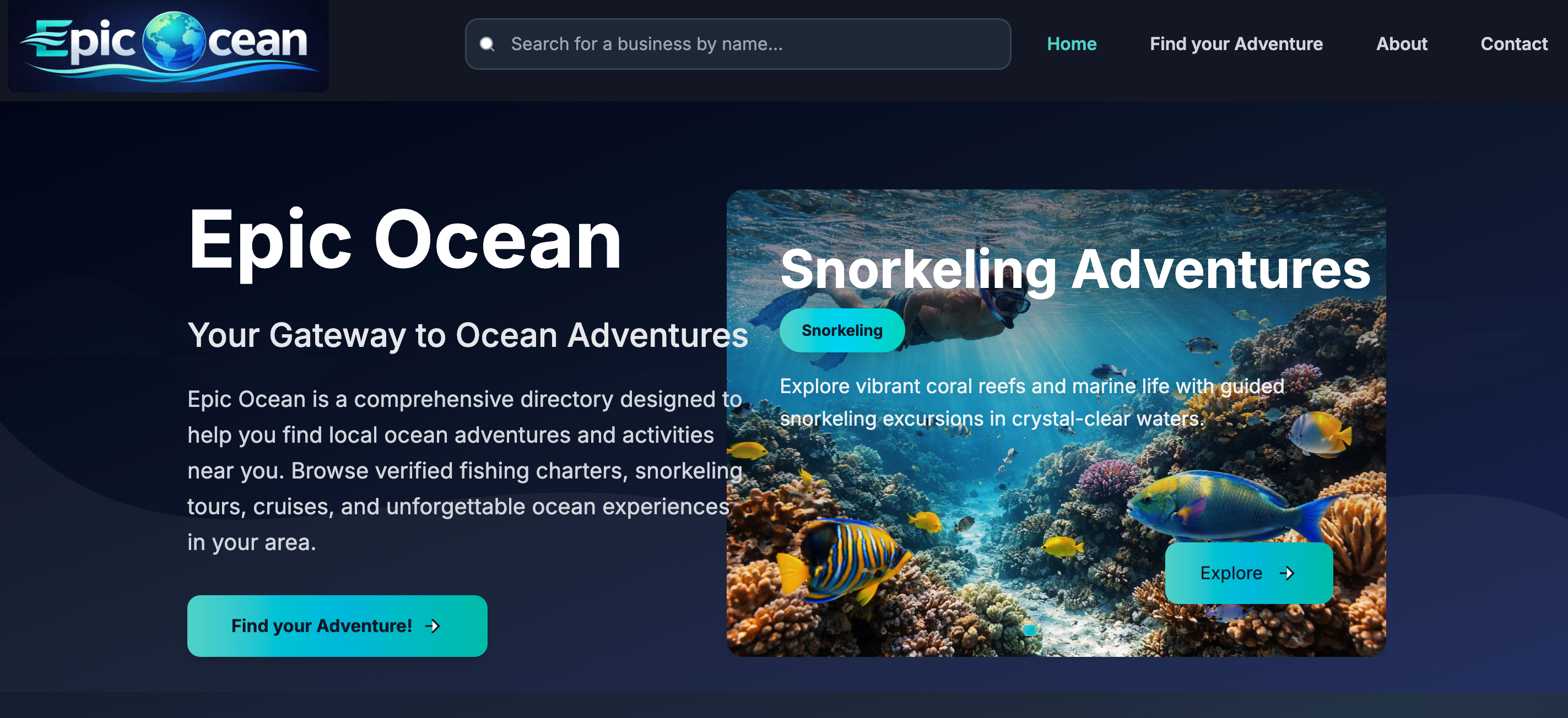Click the Explore button on the snorkeling card
This screenshot has width=1568, height=718.
1248,573
